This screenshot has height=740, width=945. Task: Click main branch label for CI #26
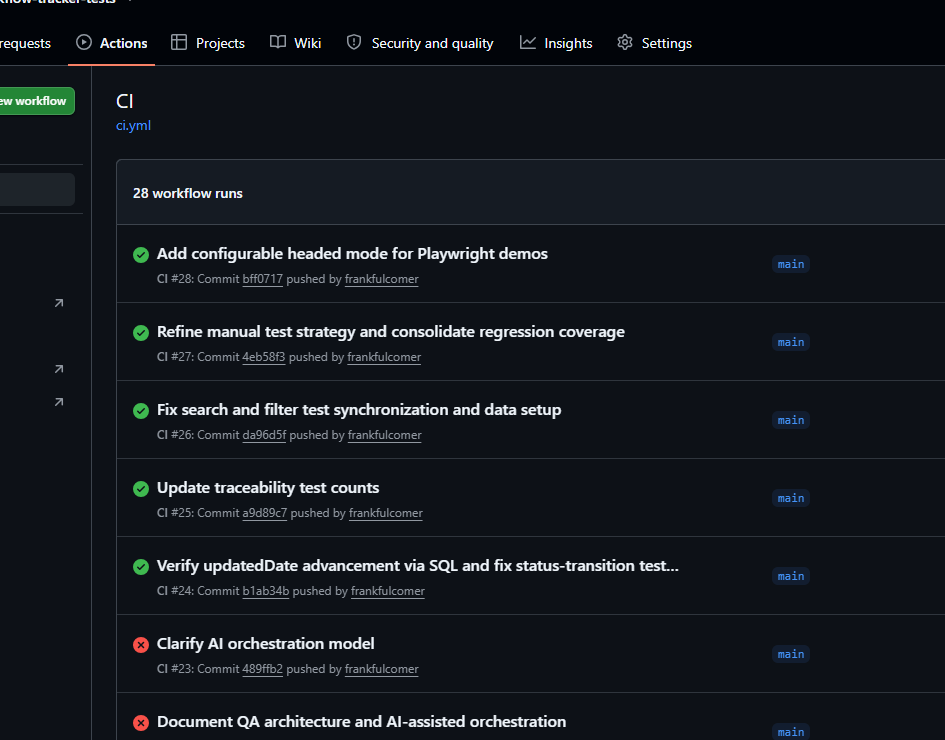point(791,420)
